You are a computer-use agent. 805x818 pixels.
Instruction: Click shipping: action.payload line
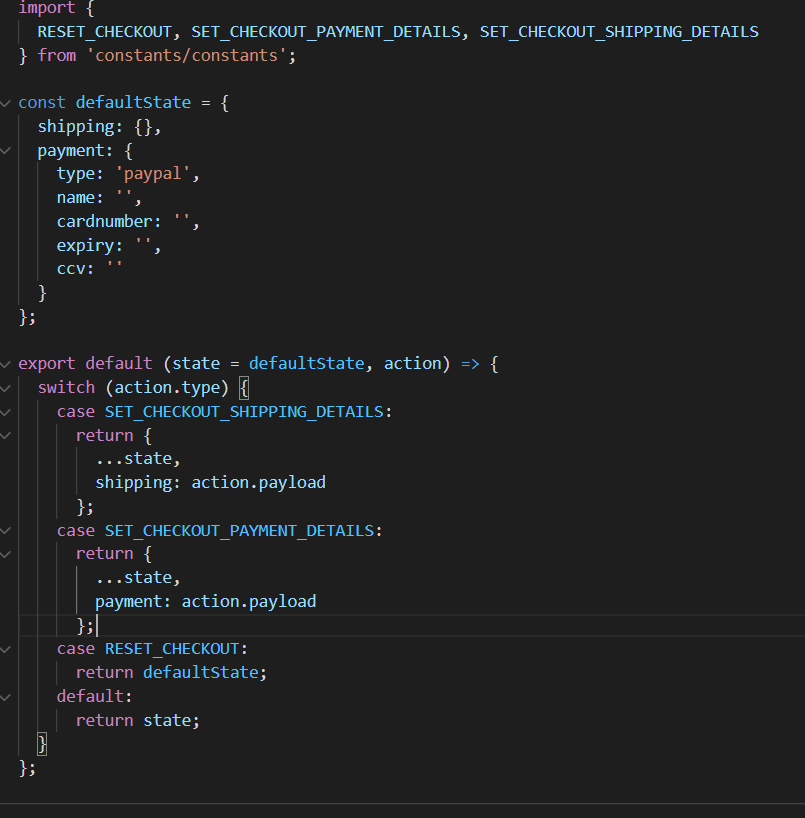[210, 483]
